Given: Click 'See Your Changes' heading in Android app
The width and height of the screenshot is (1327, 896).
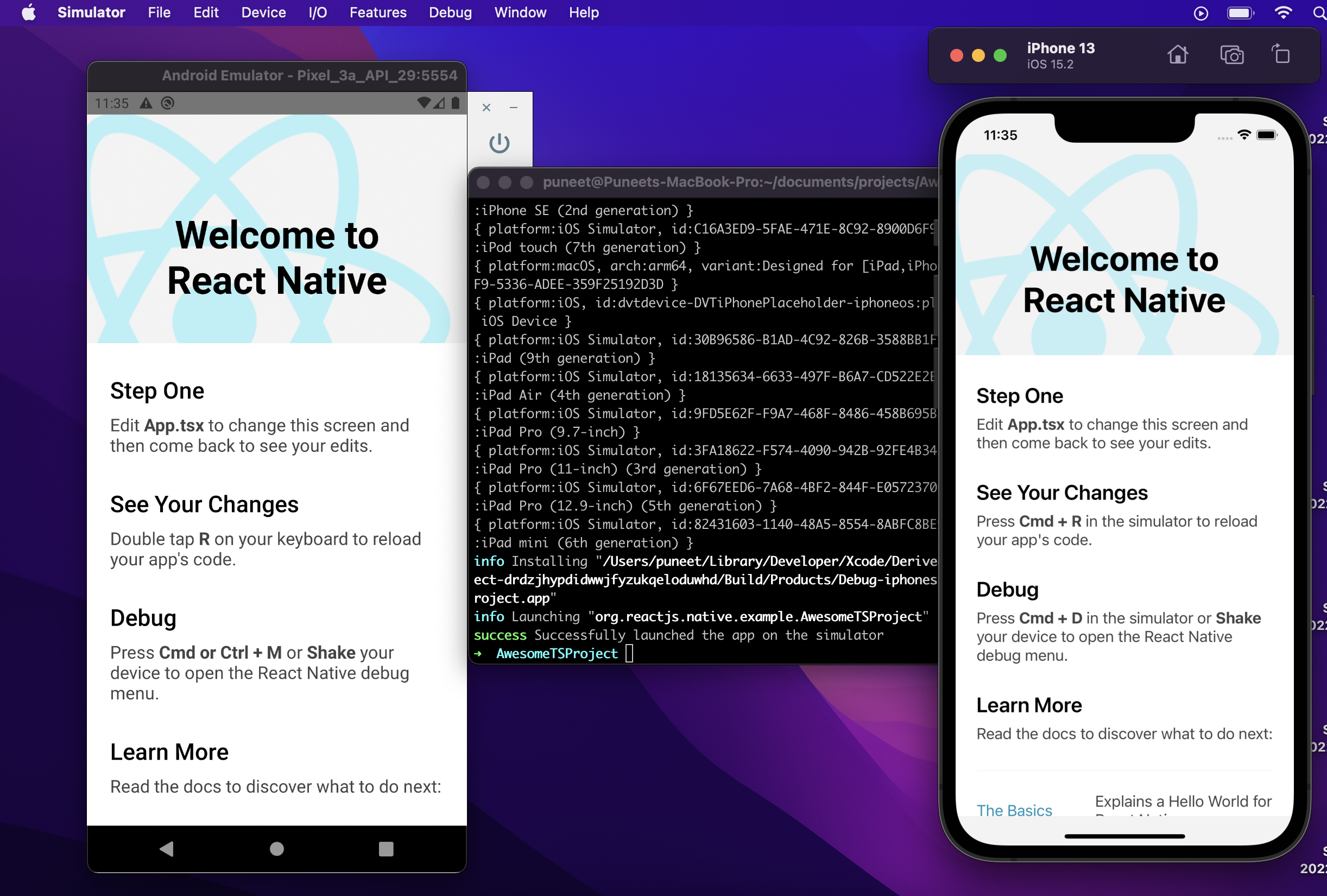Looking at the screenshot, I should 204,504.
